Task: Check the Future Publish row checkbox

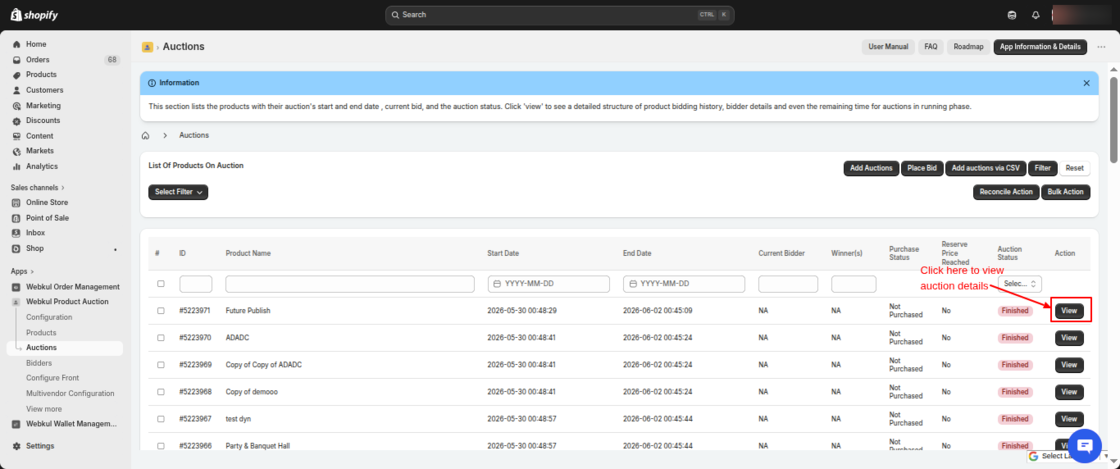Action: point(161,311)
